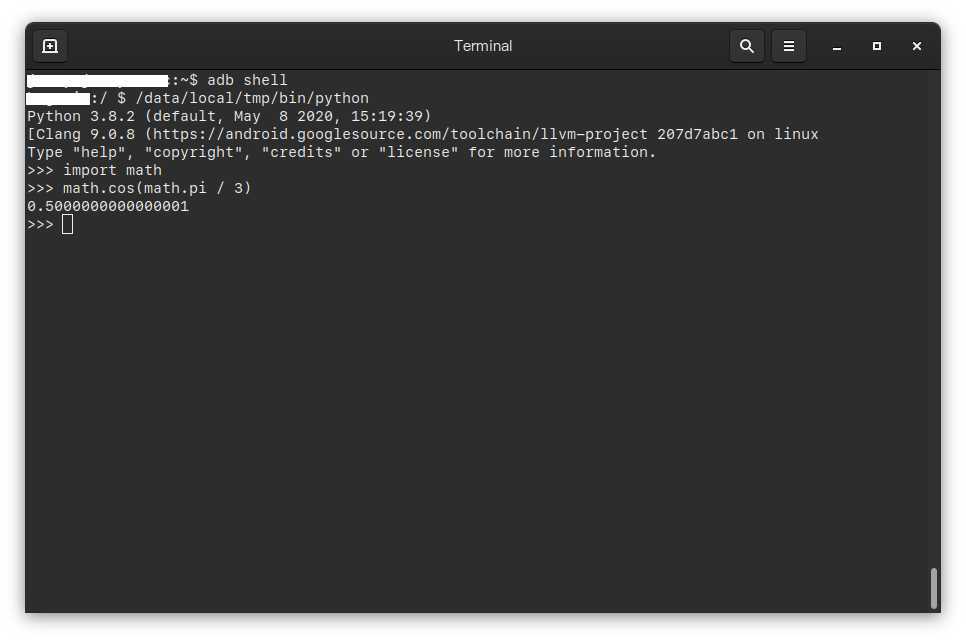Click the /data/local/tmp/bin/python path

pos(252,99)
